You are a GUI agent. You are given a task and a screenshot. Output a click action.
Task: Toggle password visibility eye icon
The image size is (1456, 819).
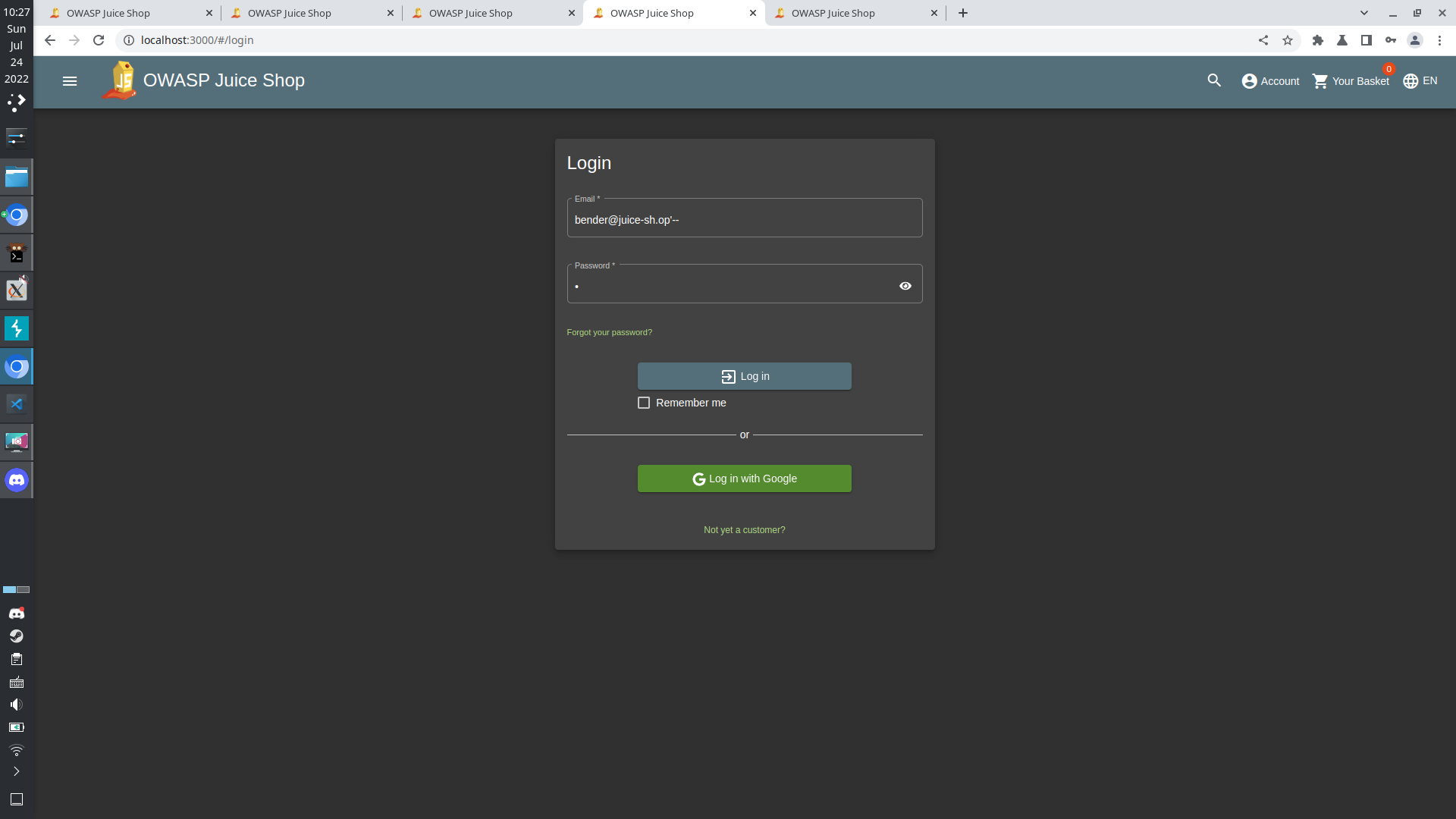click(905, 286)
